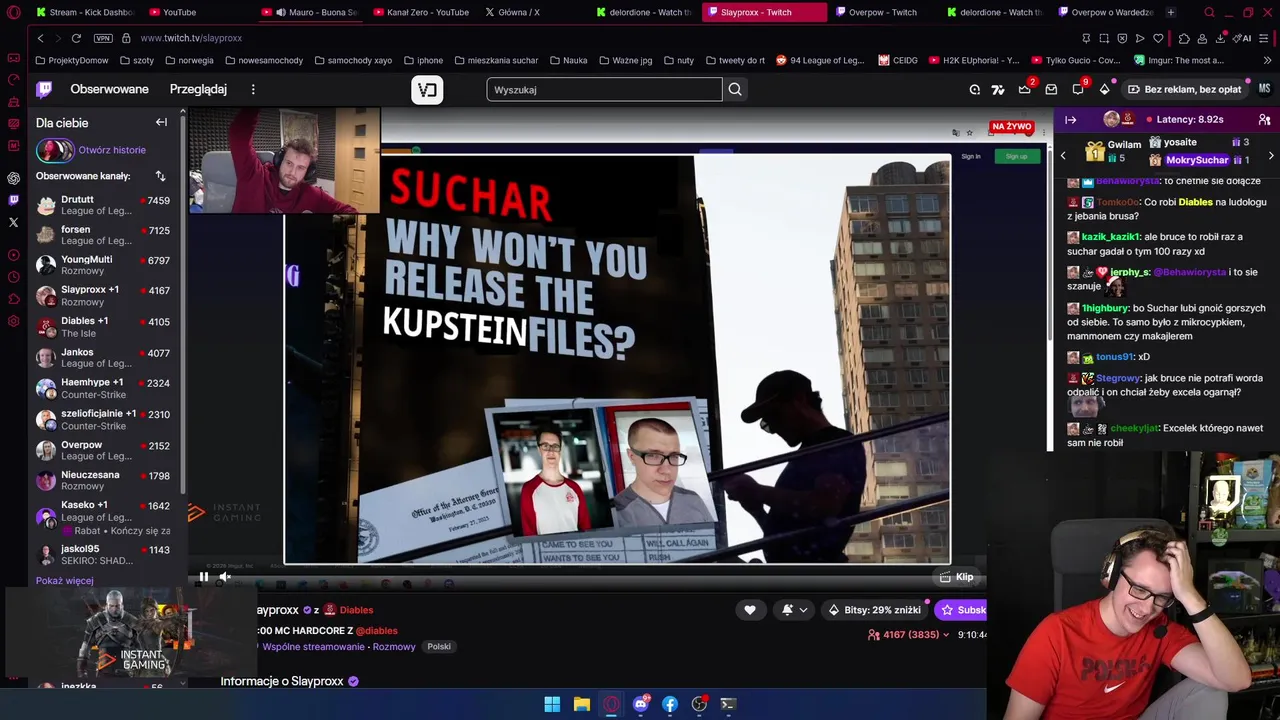Screen dimensions: 1280x720
Task: Open whispers chat bubble icon
Action: tap(1078, 89)
